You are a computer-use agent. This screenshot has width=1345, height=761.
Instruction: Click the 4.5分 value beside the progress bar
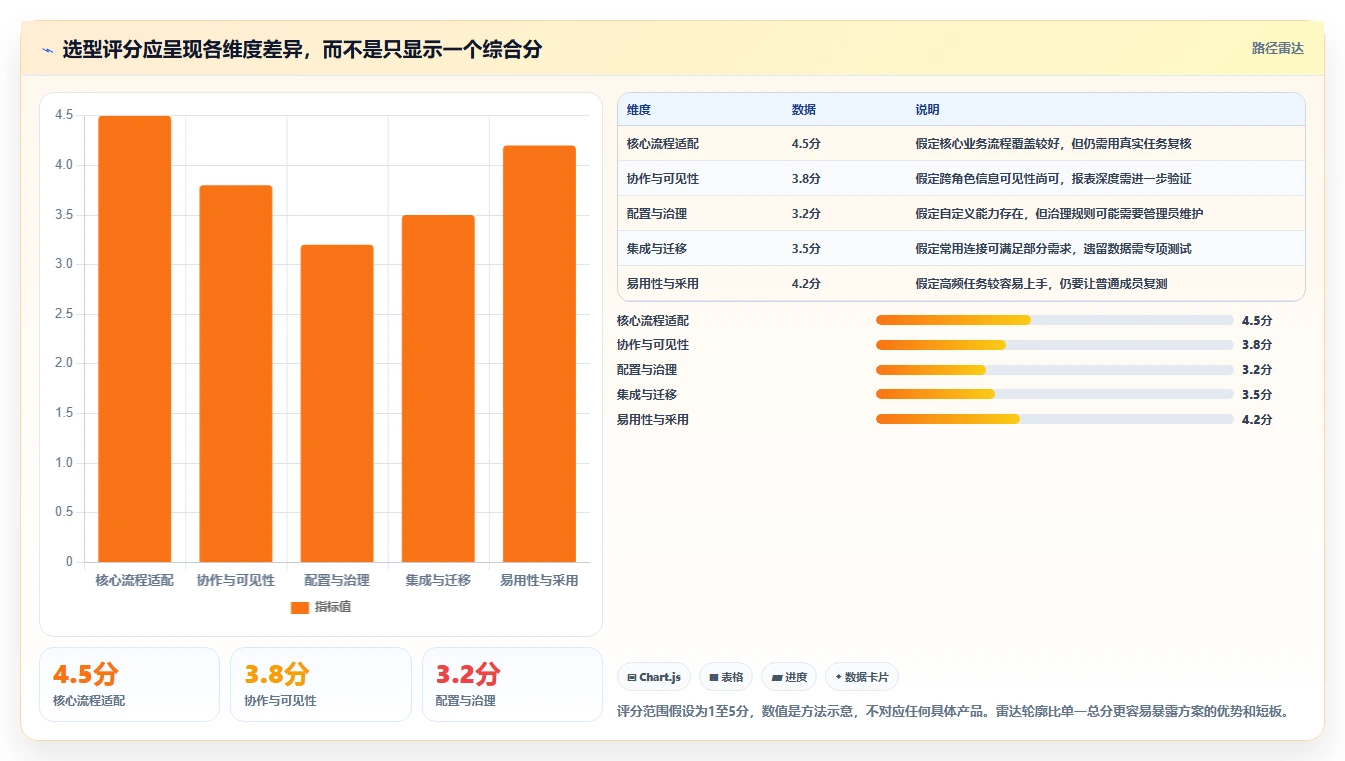pyautogui.click(x=1257, y=320)
